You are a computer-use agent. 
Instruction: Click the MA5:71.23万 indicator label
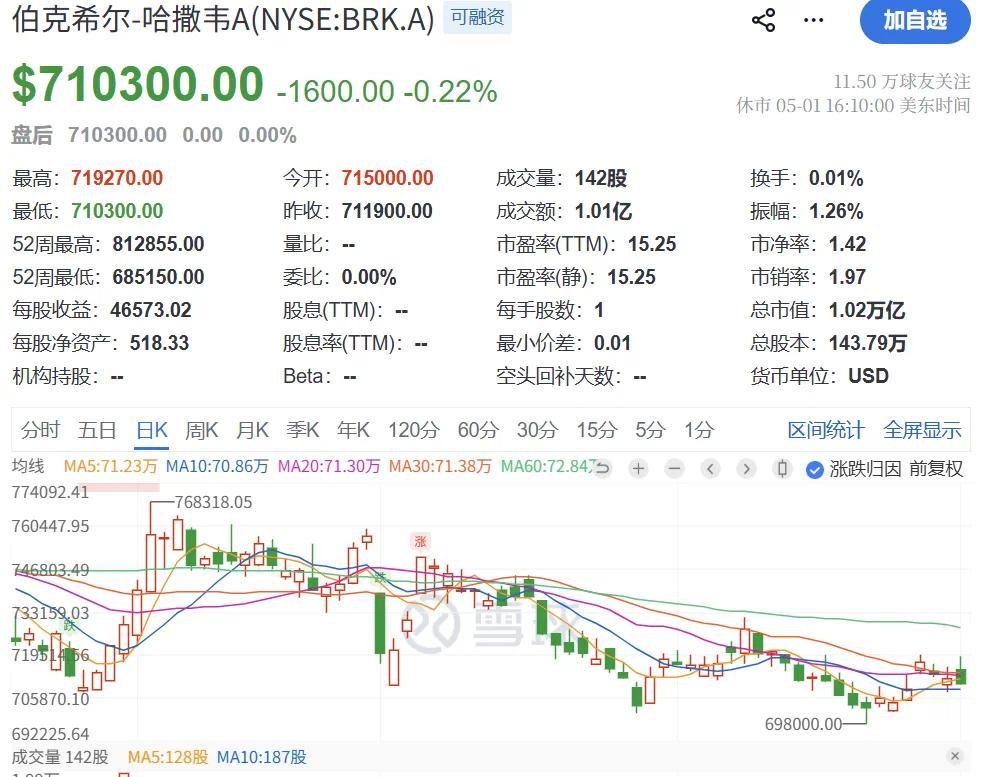pyautogui.click(x=110, y=466)
